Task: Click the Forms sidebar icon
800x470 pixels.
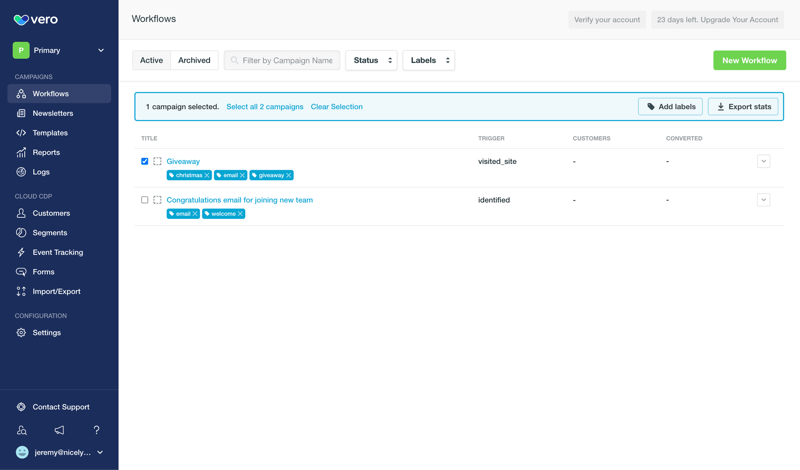Action: coord(21,272)
